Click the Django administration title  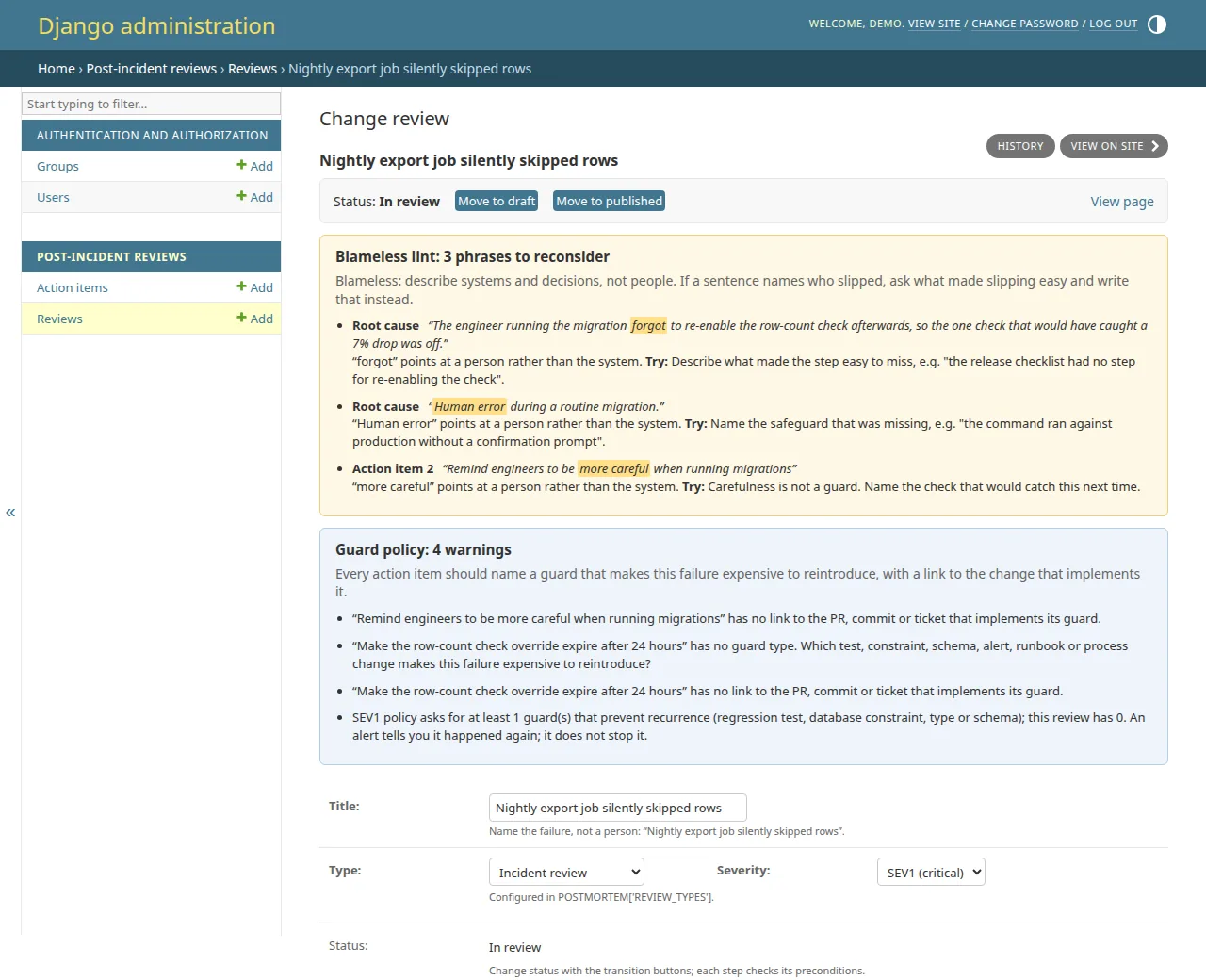pyautogui.click(x=156, y=25)
